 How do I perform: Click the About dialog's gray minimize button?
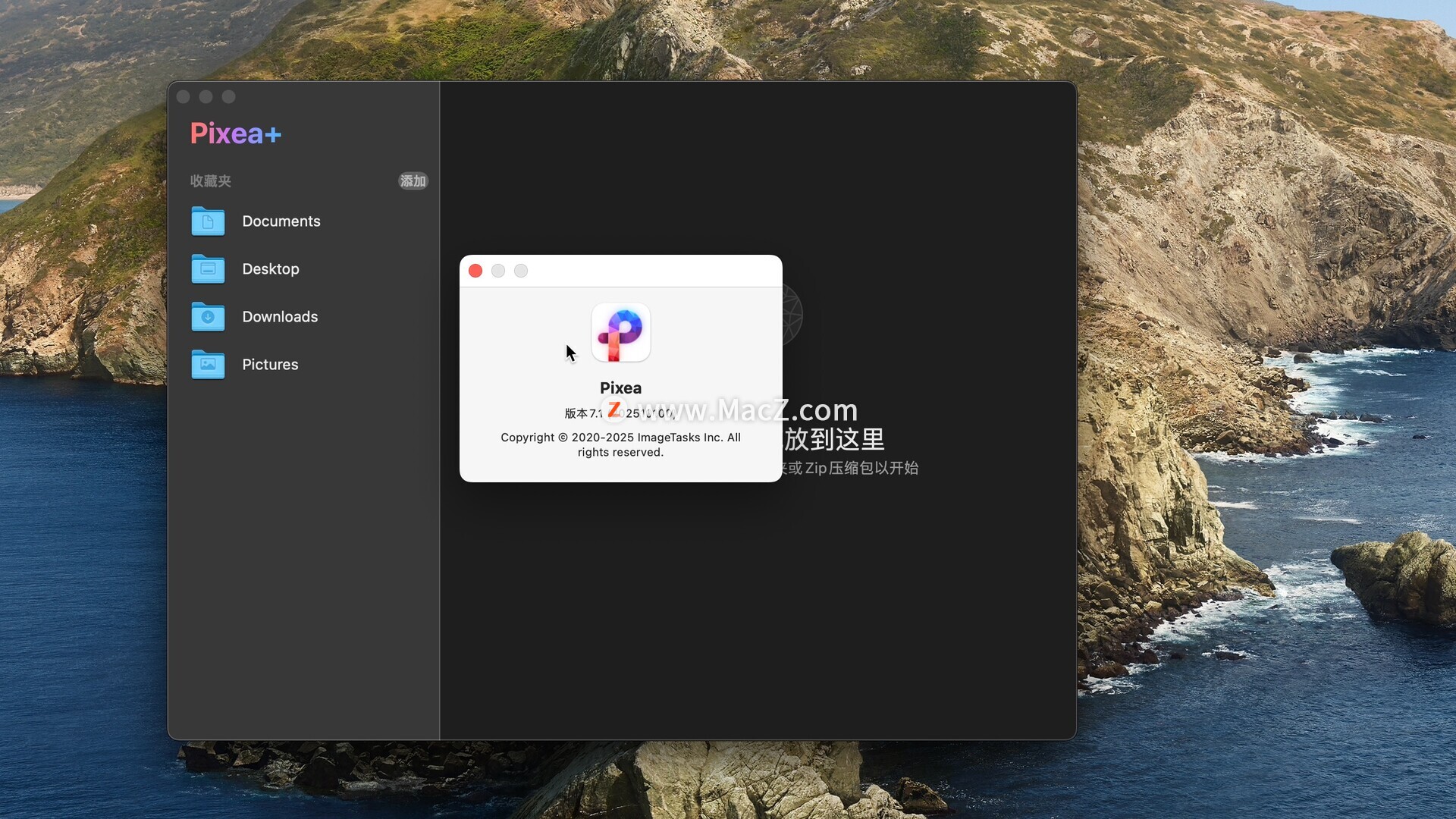[x=498, y=271]
